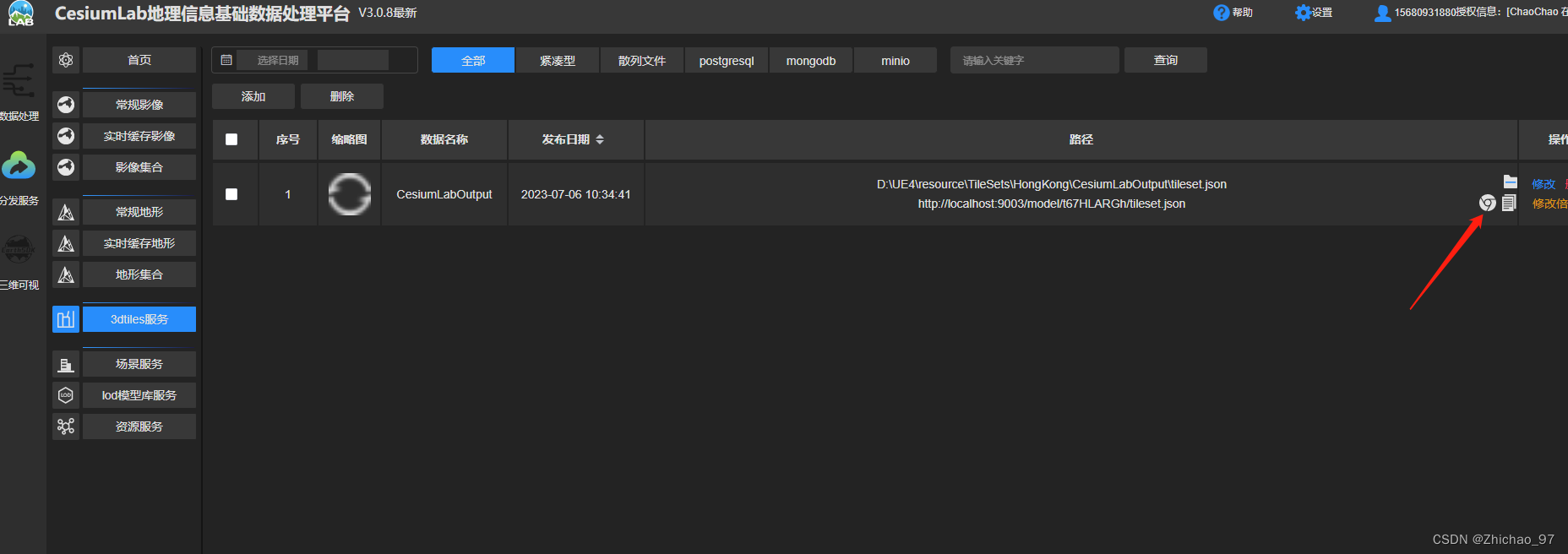
Task: Click the 路径 column header
Action: (x=1081, y=139)
